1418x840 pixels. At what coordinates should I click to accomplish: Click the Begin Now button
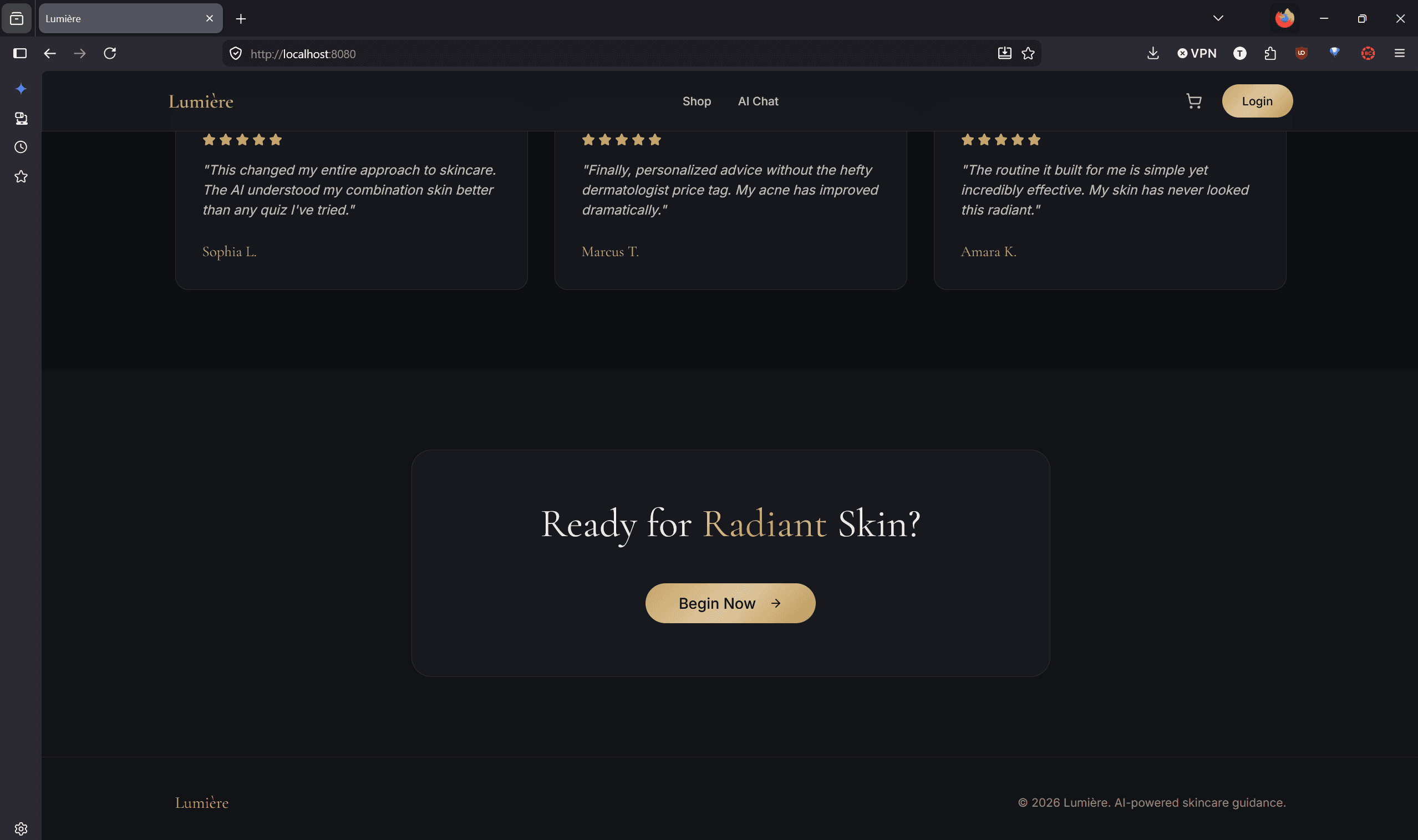click(x=730, y=603)
